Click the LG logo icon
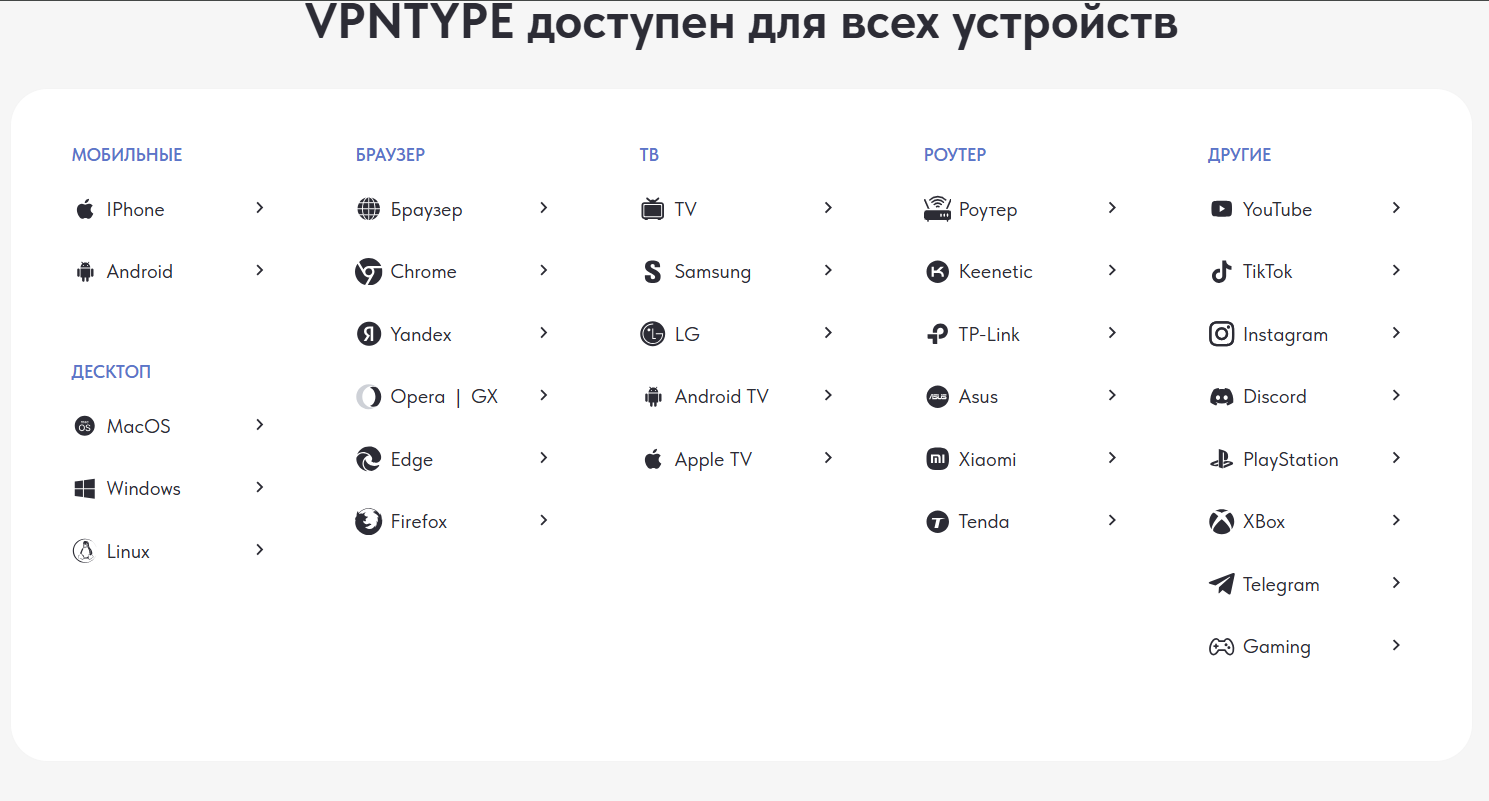This screenshot has height=801, width=1489. tap(653, 334)
